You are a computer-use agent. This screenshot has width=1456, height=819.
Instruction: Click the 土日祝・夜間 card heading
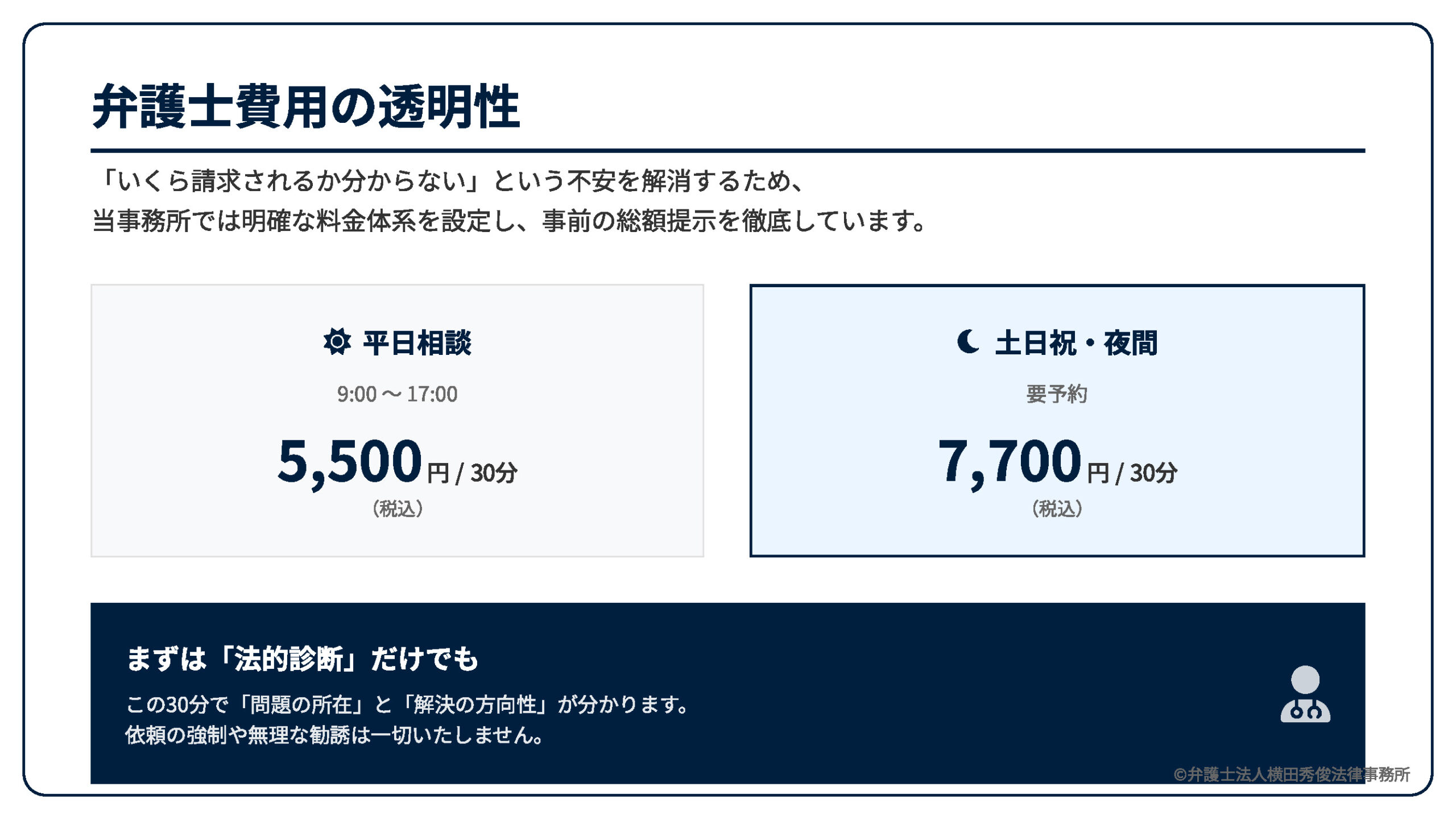tap(1076, 343)
